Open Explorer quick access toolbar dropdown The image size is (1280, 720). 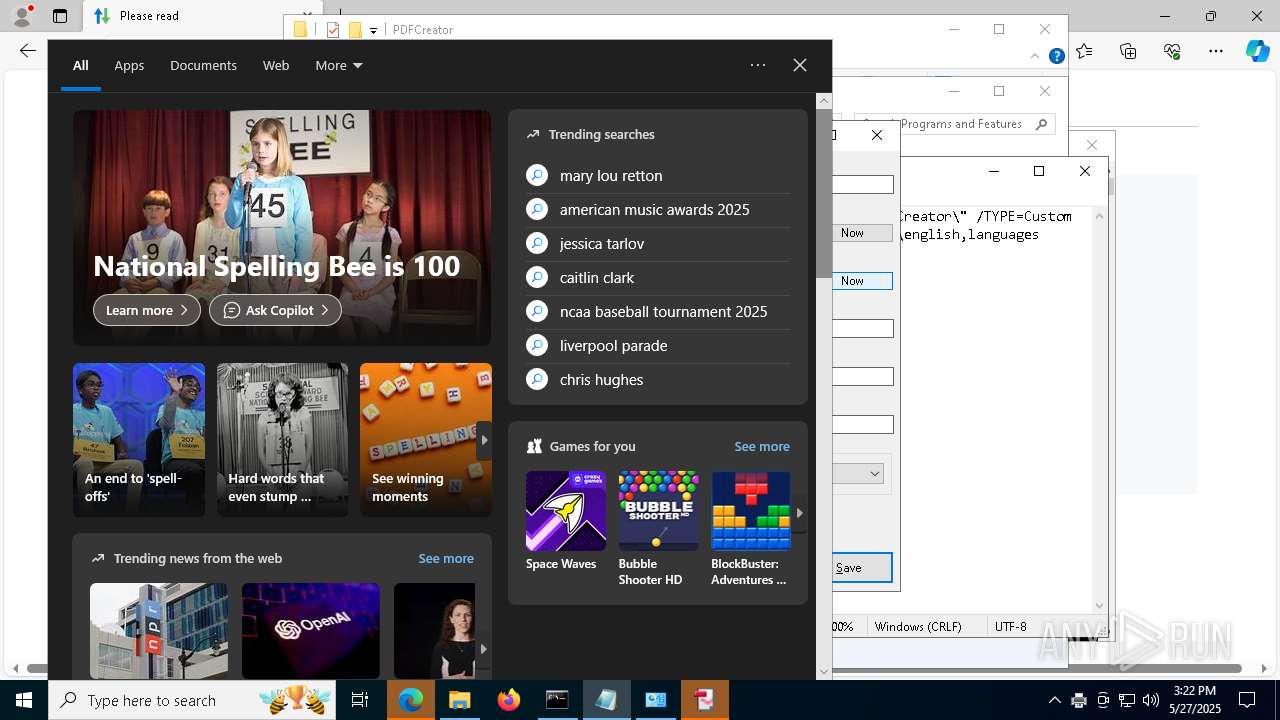pos(373,30)
